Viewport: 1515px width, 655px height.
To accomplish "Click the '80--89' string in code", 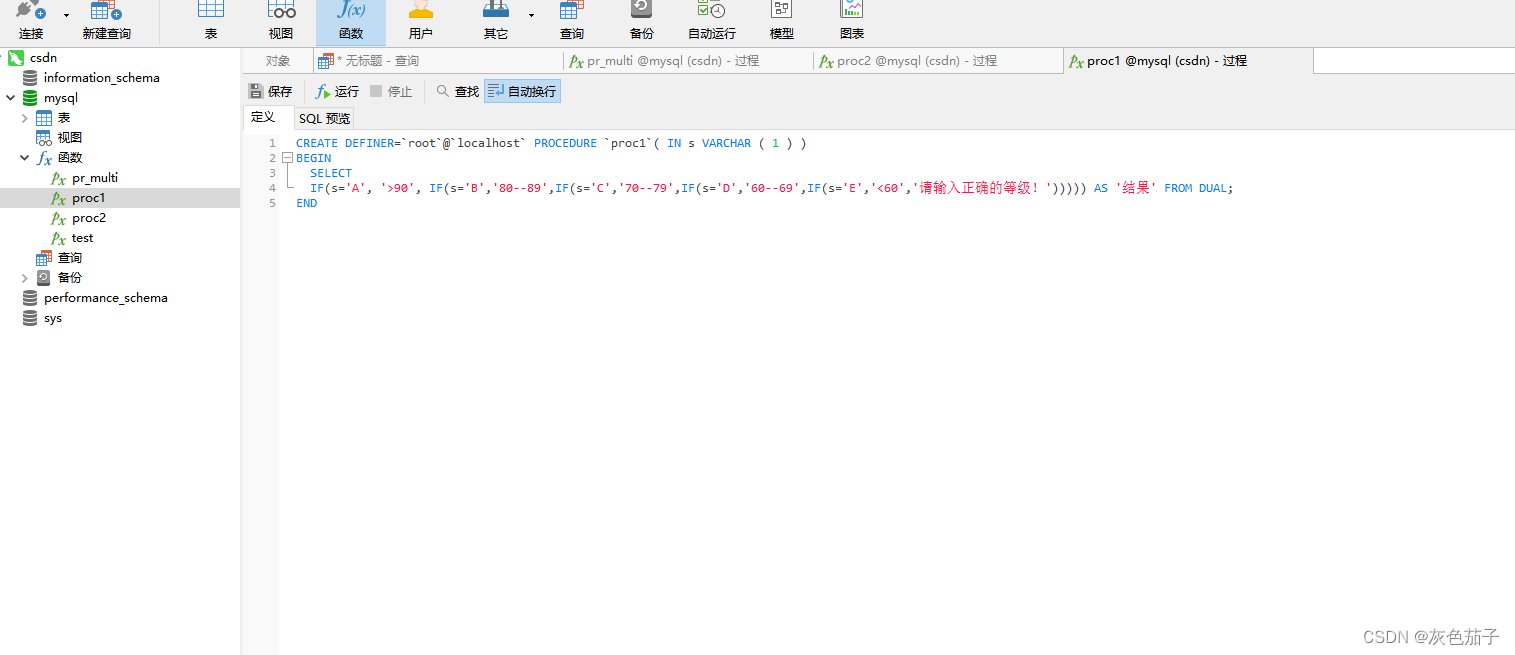I will click(x=521, y=188).
